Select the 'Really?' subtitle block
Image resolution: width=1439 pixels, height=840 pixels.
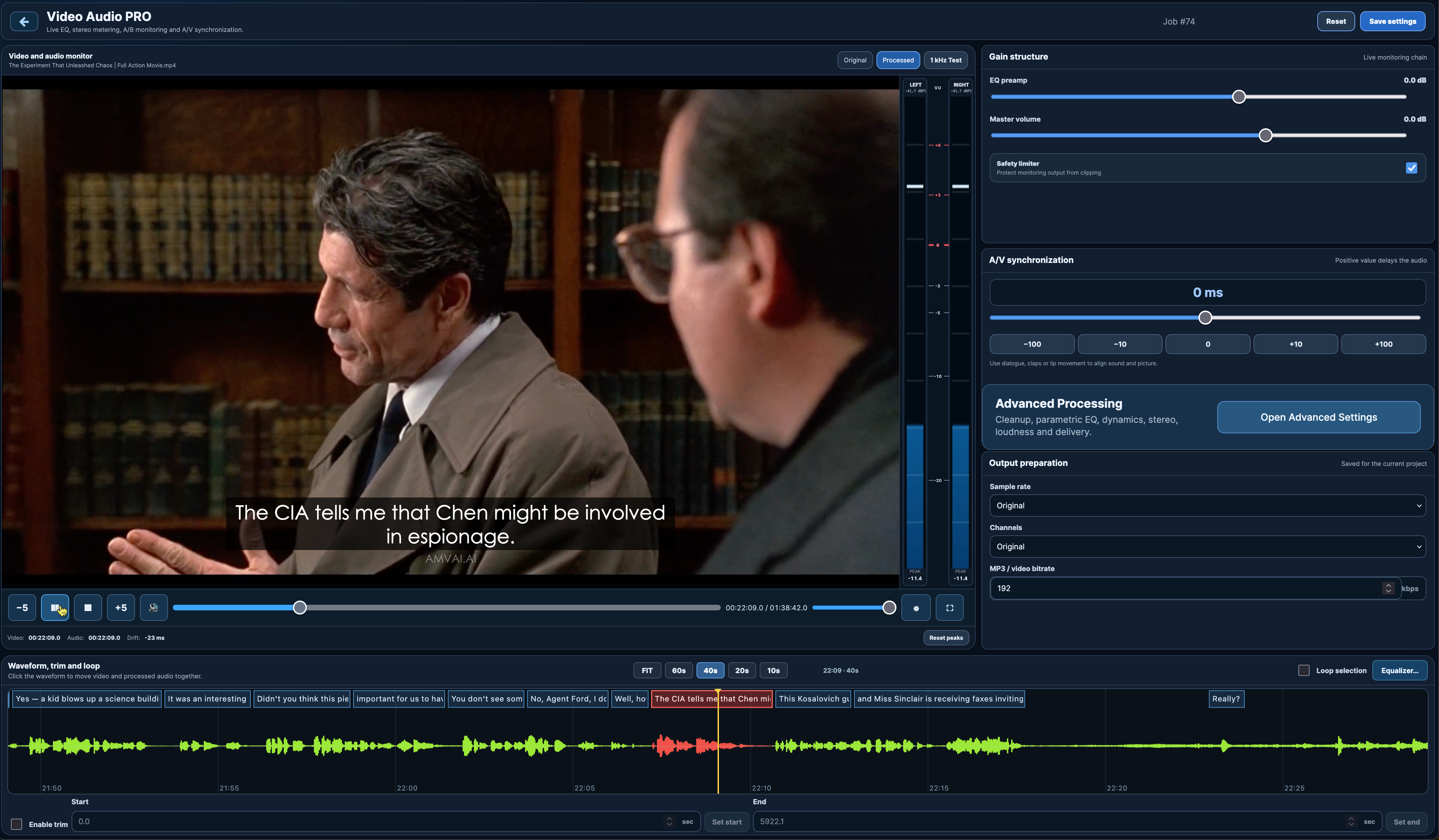click(1226, 699)
